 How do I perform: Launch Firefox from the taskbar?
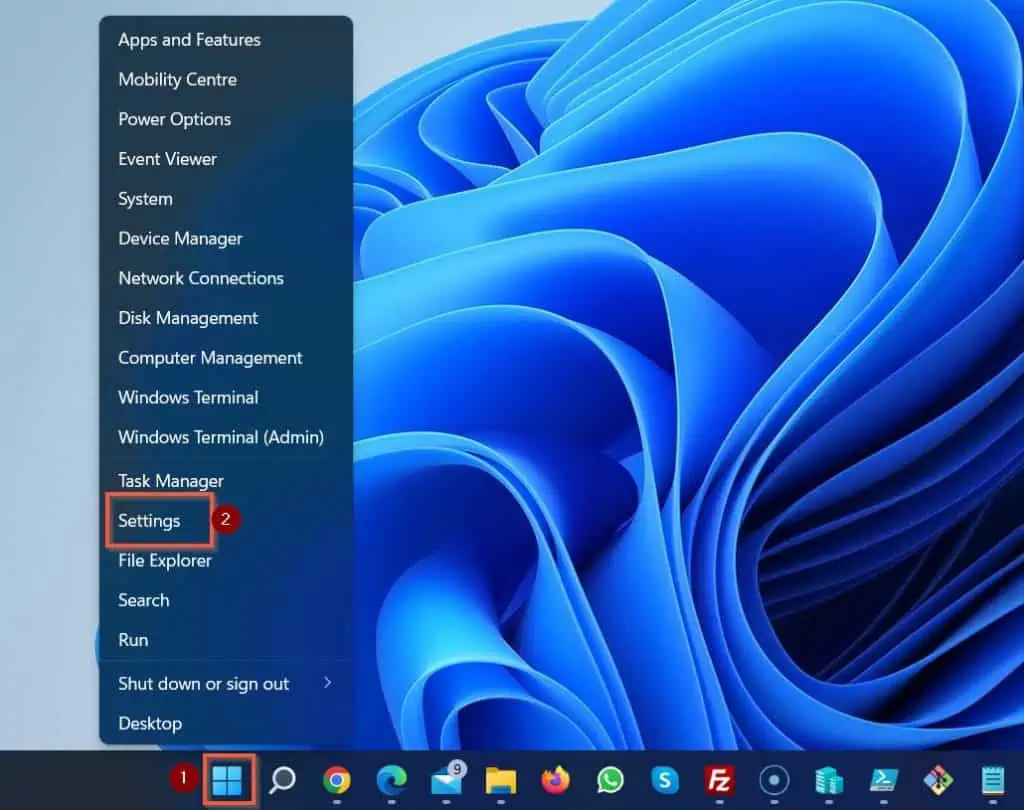pos(555,779)
